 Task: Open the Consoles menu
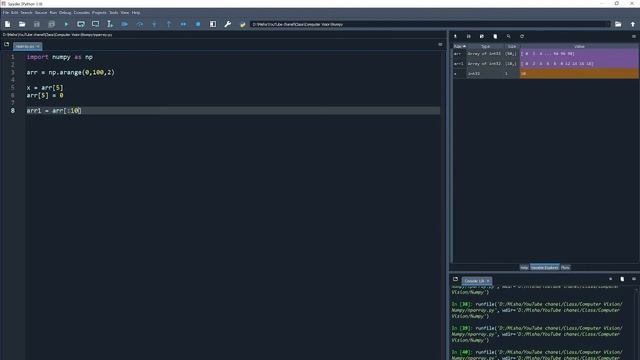pyautogui.click(x=82, y=13)
